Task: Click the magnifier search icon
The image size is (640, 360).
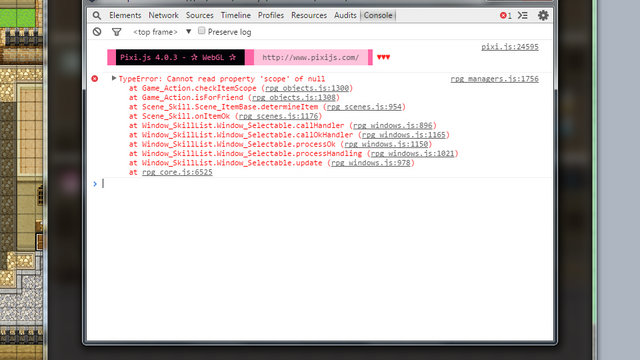Action: 97,16
